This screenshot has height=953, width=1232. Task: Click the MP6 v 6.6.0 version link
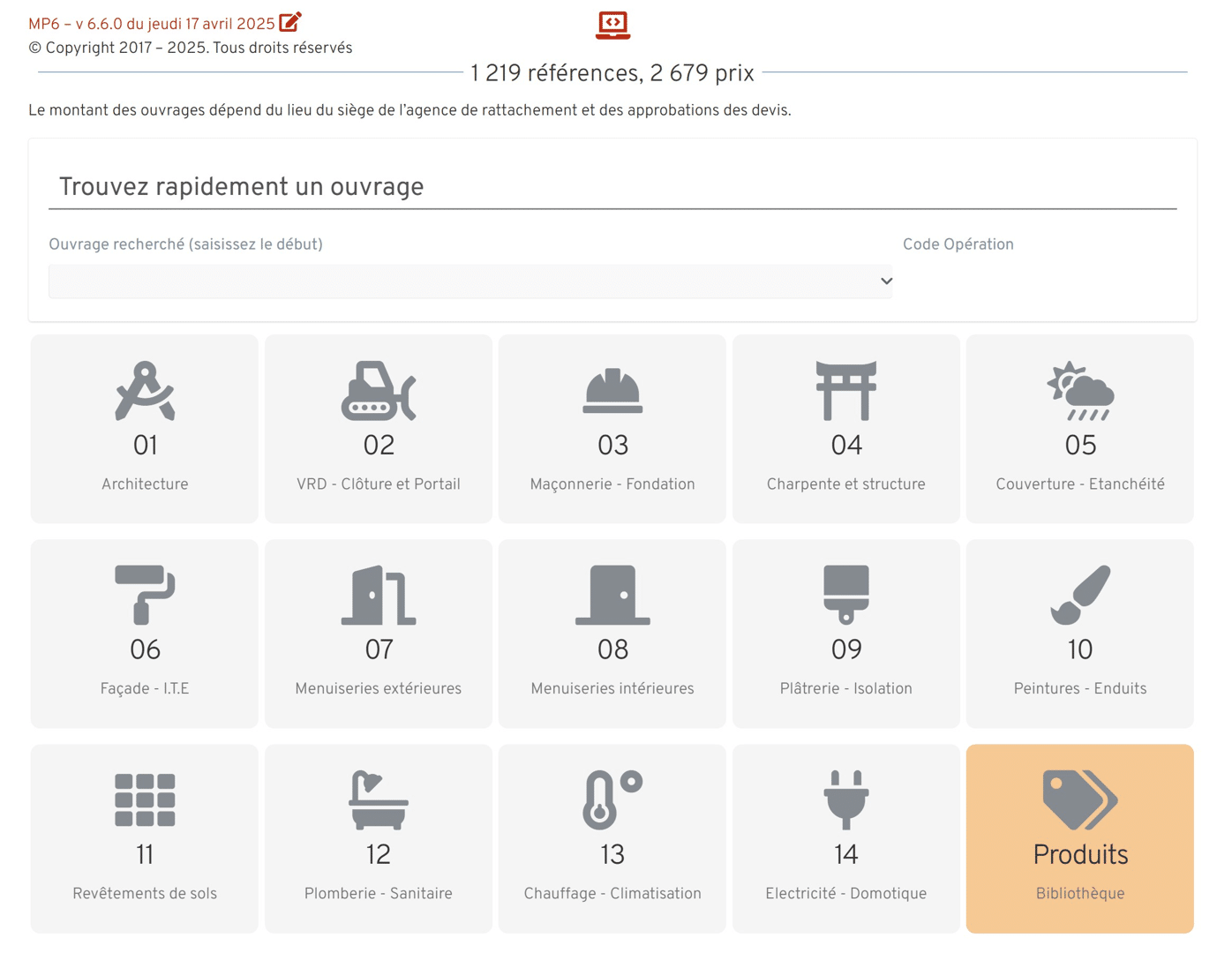click(151, 24)
